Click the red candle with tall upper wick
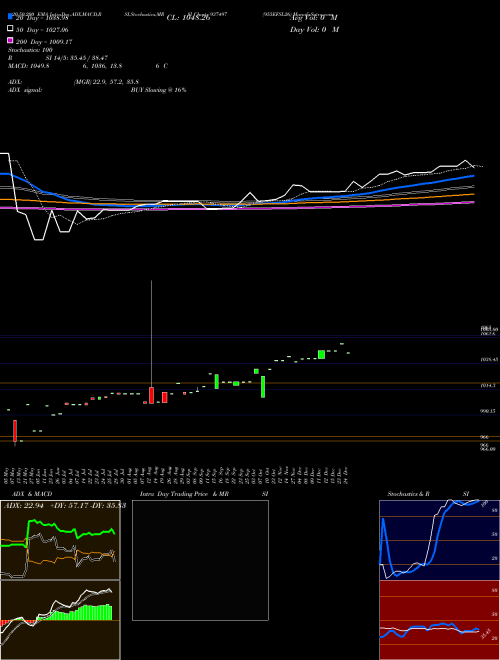500x660 pixels. point(151,395)
